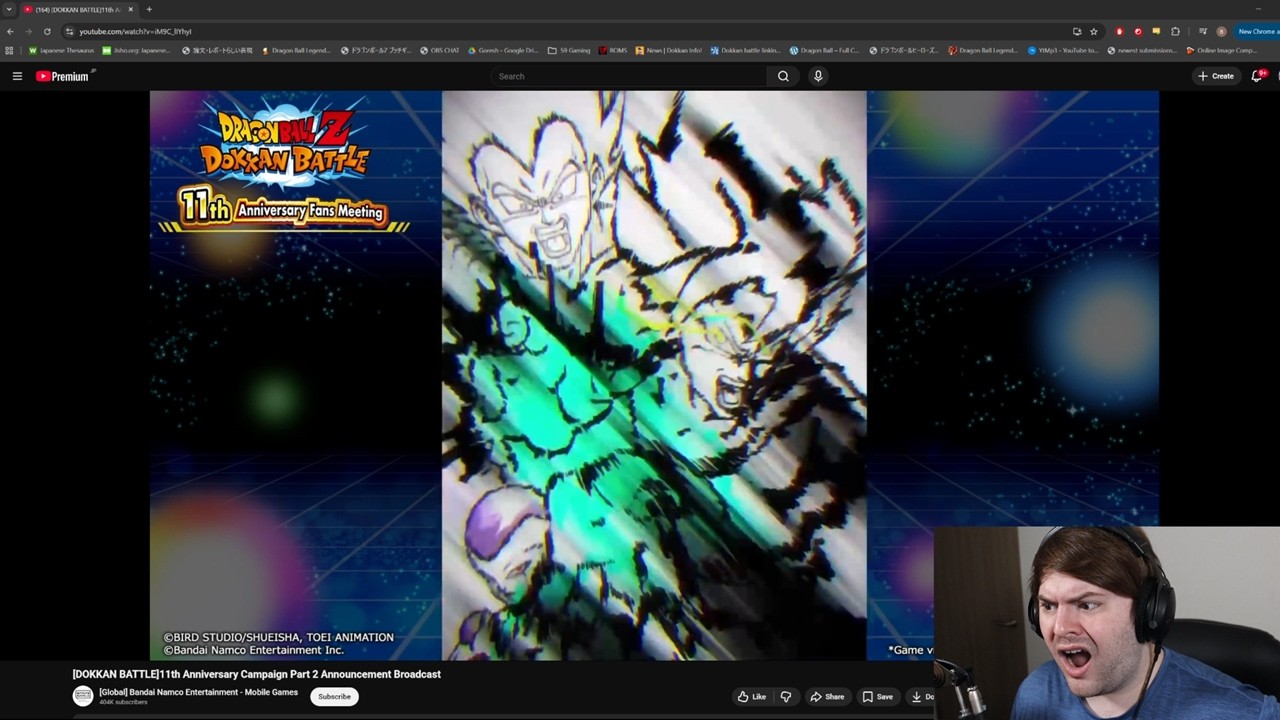Open the browser extensions puzzle menu
This screenshot has width=1280, height=720.
(x=1175, y=31)
